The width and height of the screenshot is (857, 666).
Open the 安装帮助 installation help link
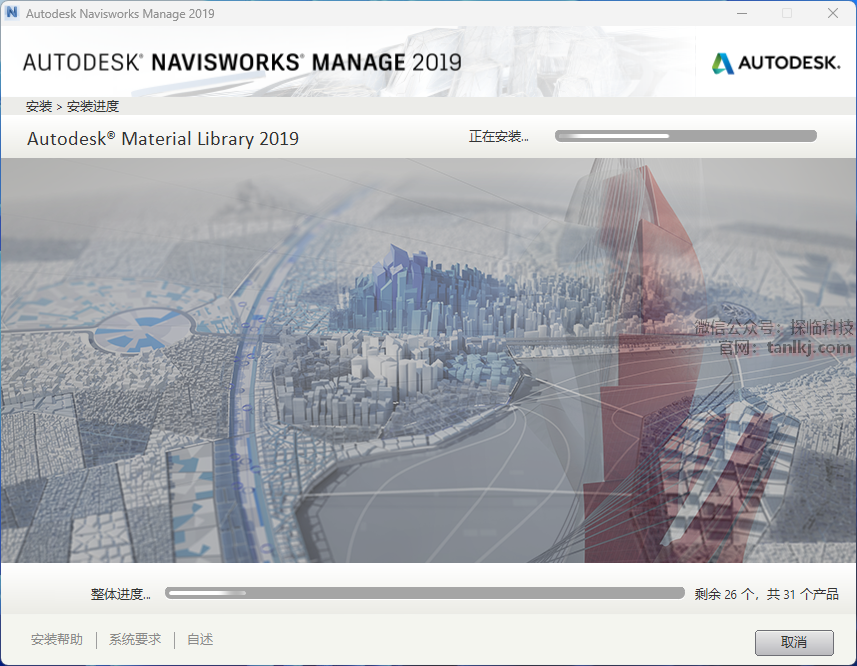tap(57, 639)
